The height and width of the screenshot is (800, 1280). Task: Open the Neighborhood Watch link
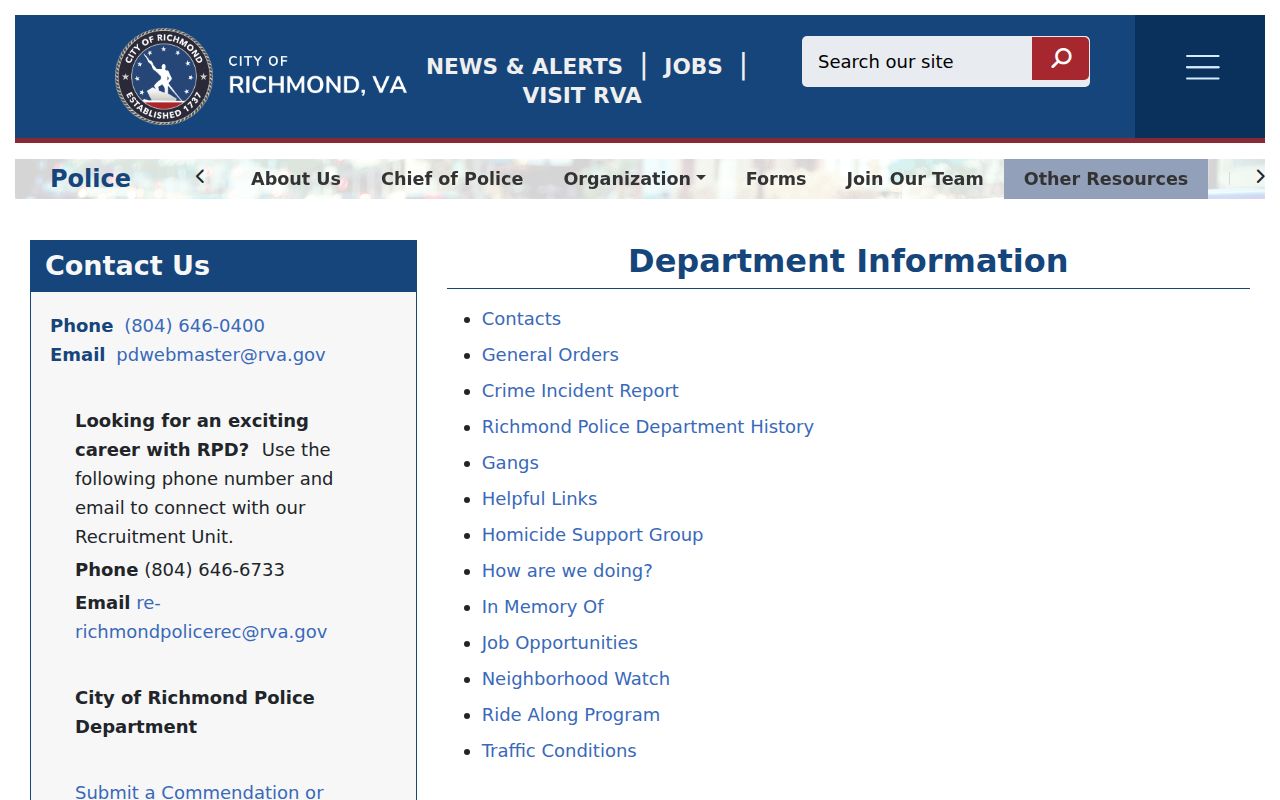click(x=576, y=679)
